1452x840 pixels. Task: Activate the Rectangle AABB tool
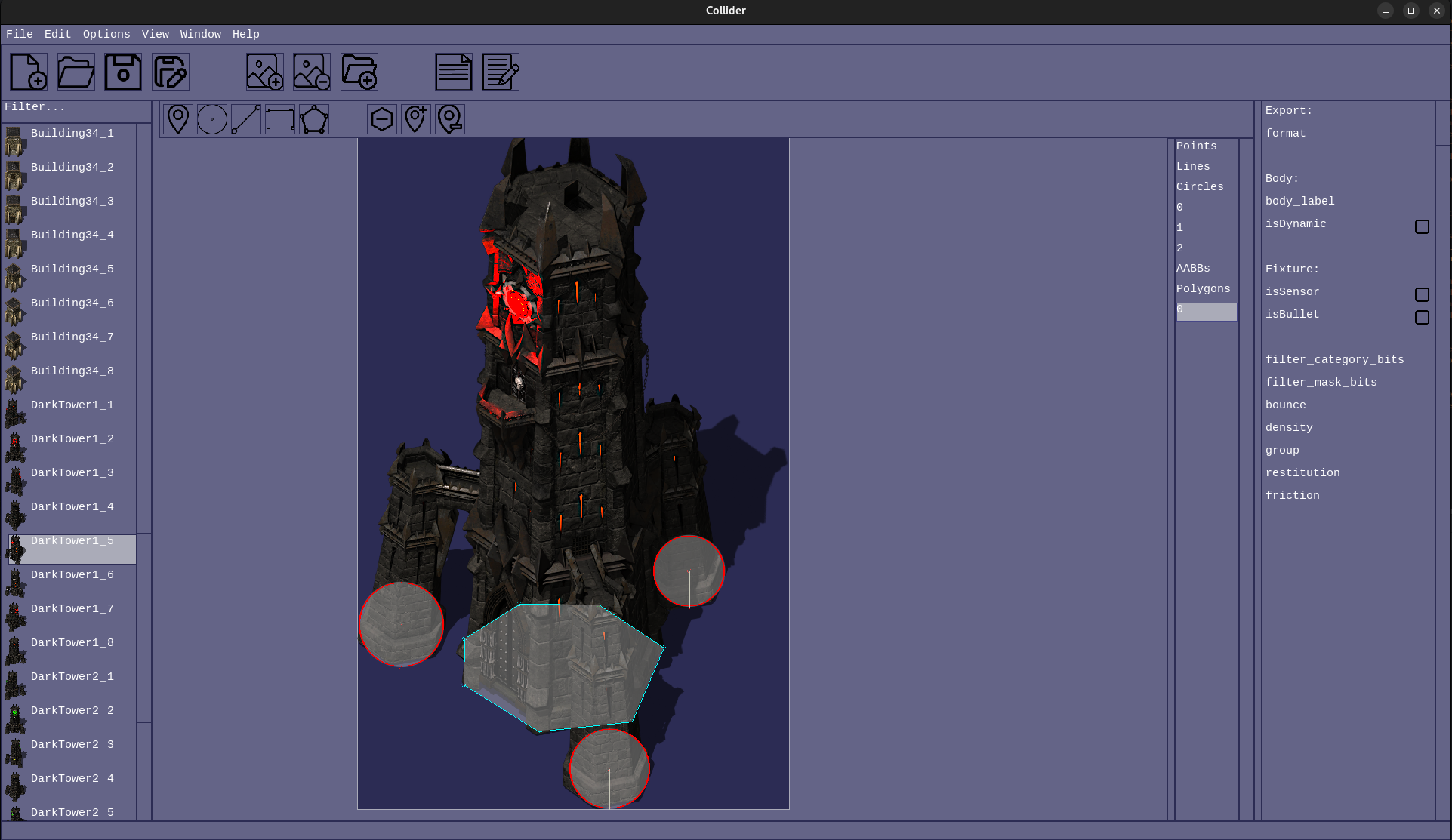click(x=280, y=119)
